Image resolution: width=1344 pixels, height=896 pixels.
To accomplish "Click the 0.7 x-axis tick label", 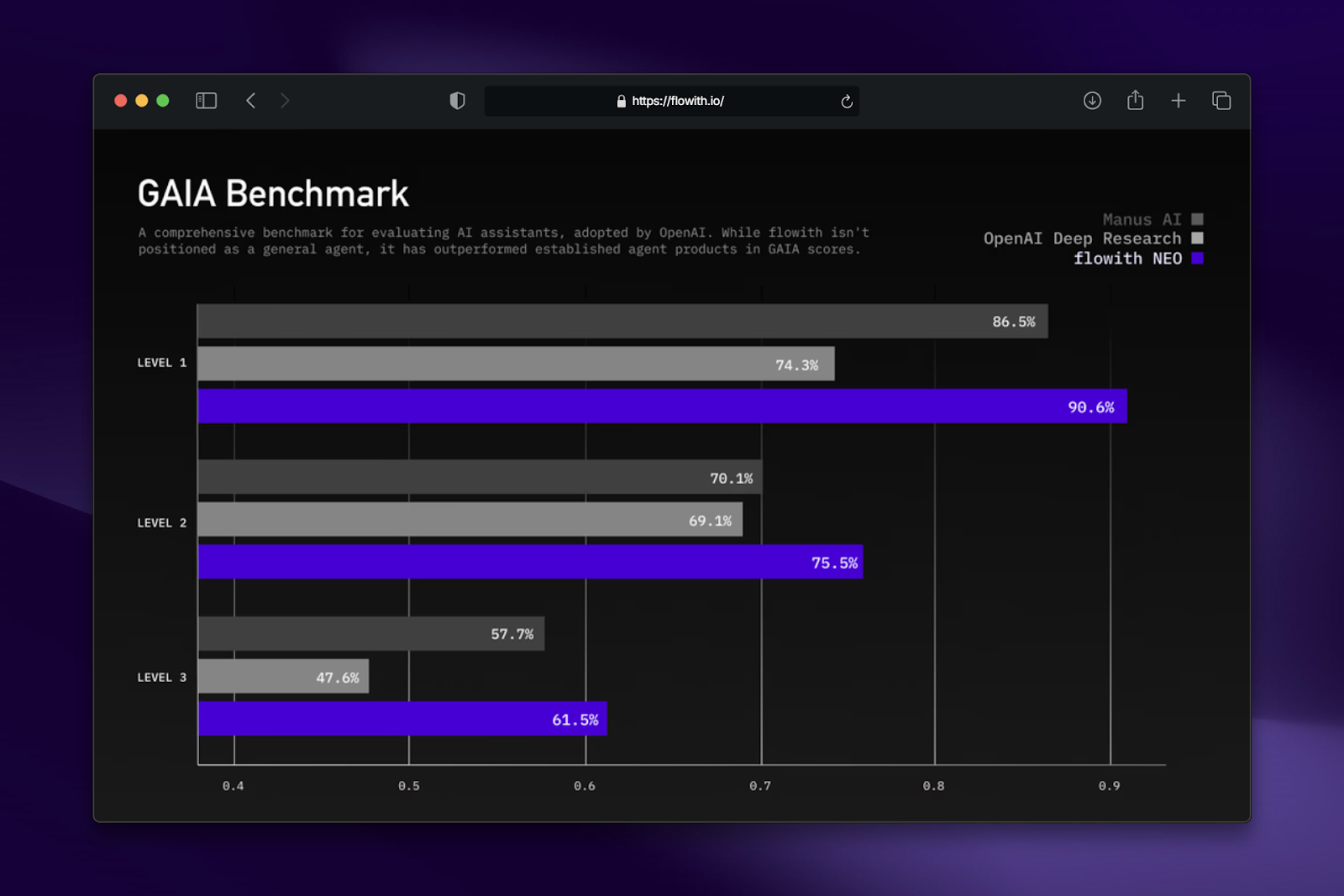I will coord(760,786).
